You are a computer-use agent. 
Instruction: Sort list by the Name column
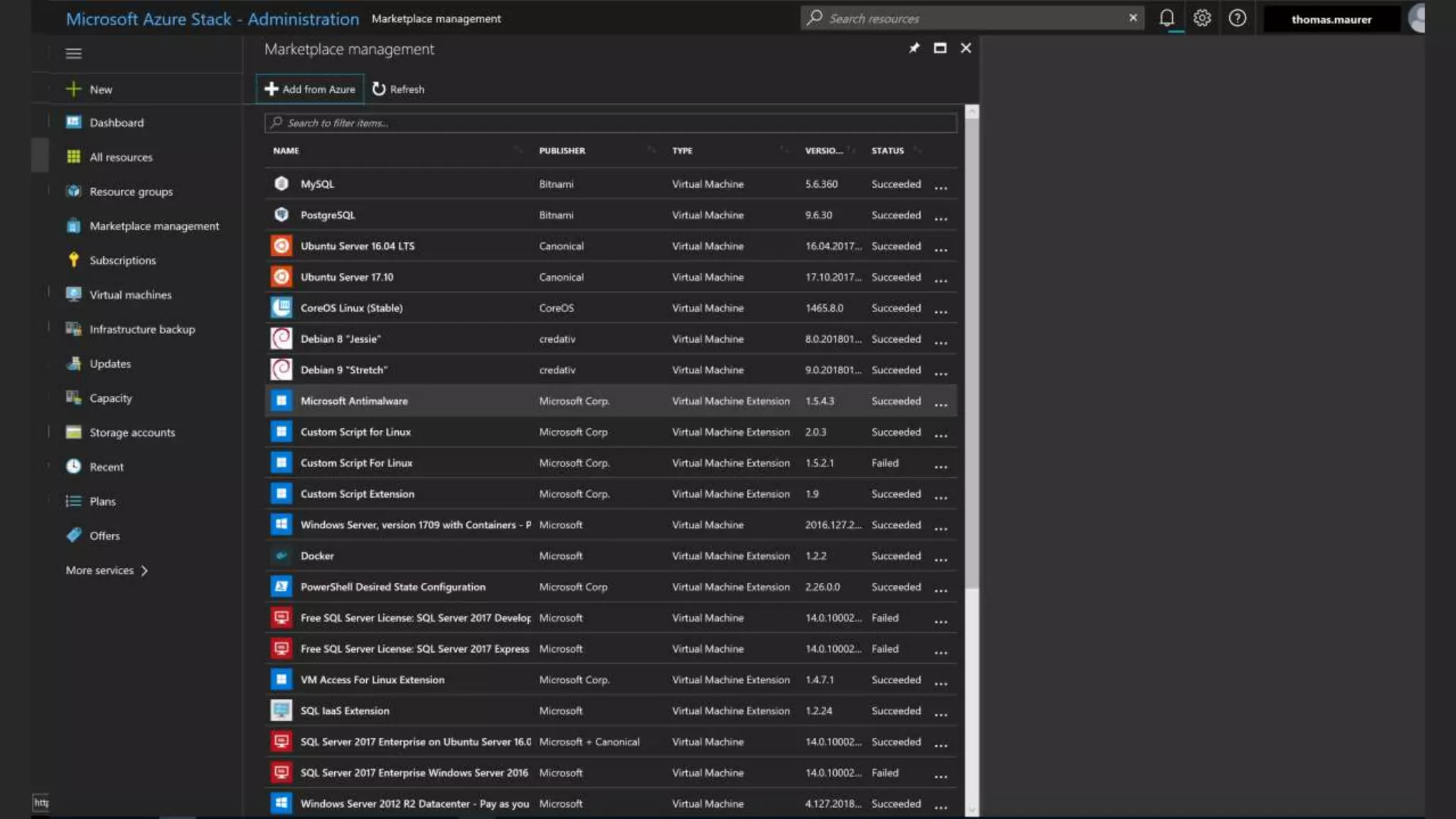[287, 151]
